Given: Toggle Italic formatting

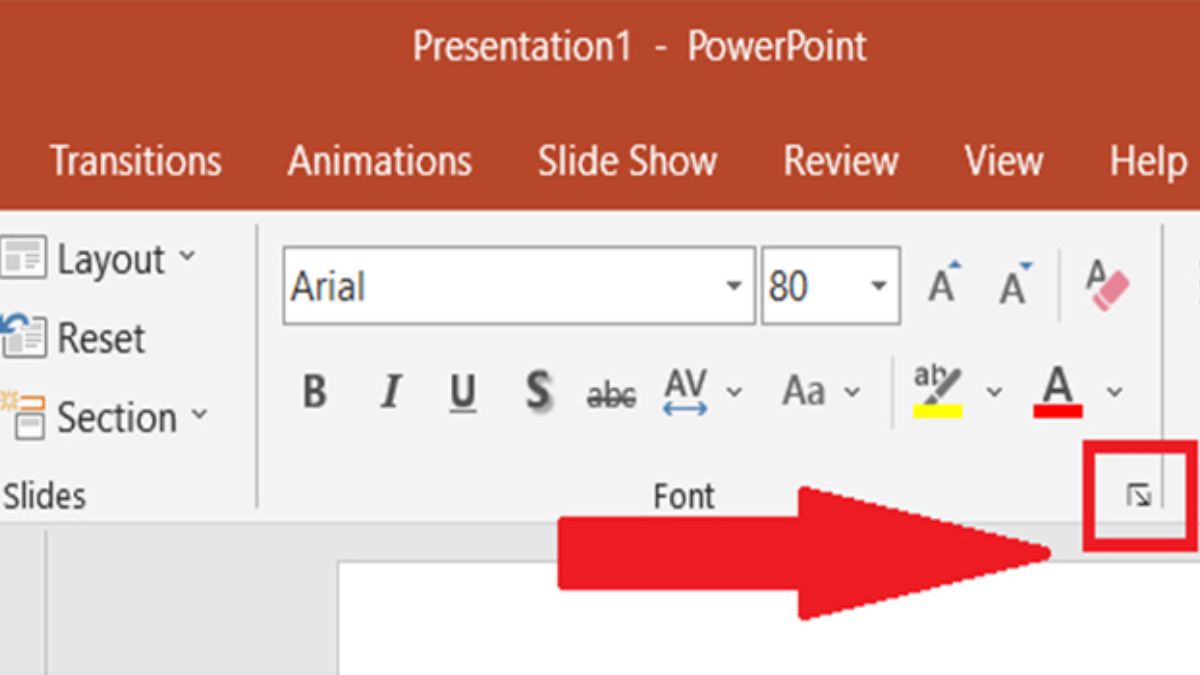Looking at the screenshot, I should (391, 392).
